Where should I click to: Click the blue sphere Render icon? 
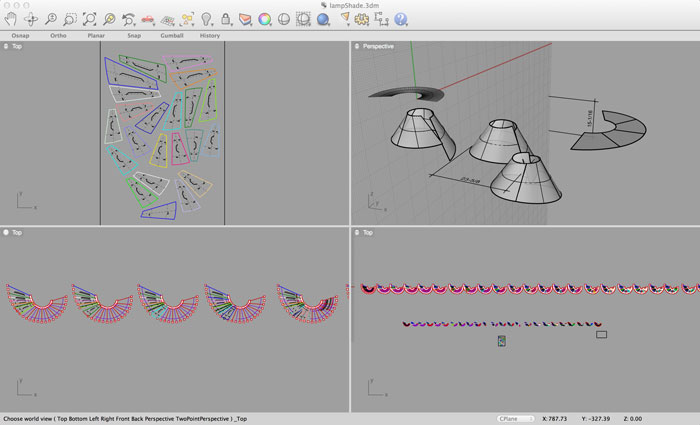323,19
